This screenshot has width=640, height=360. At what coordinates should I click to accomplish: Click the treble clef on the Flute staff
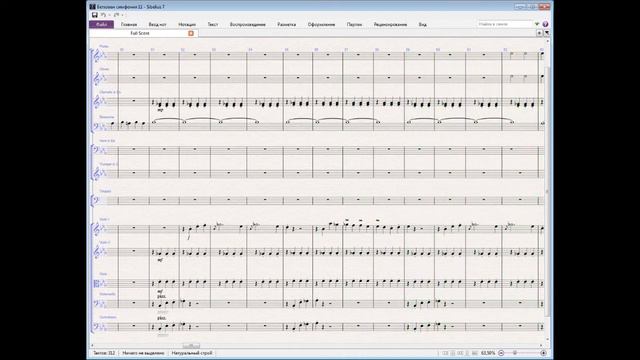pyautogui.click(x=97, y=55)
